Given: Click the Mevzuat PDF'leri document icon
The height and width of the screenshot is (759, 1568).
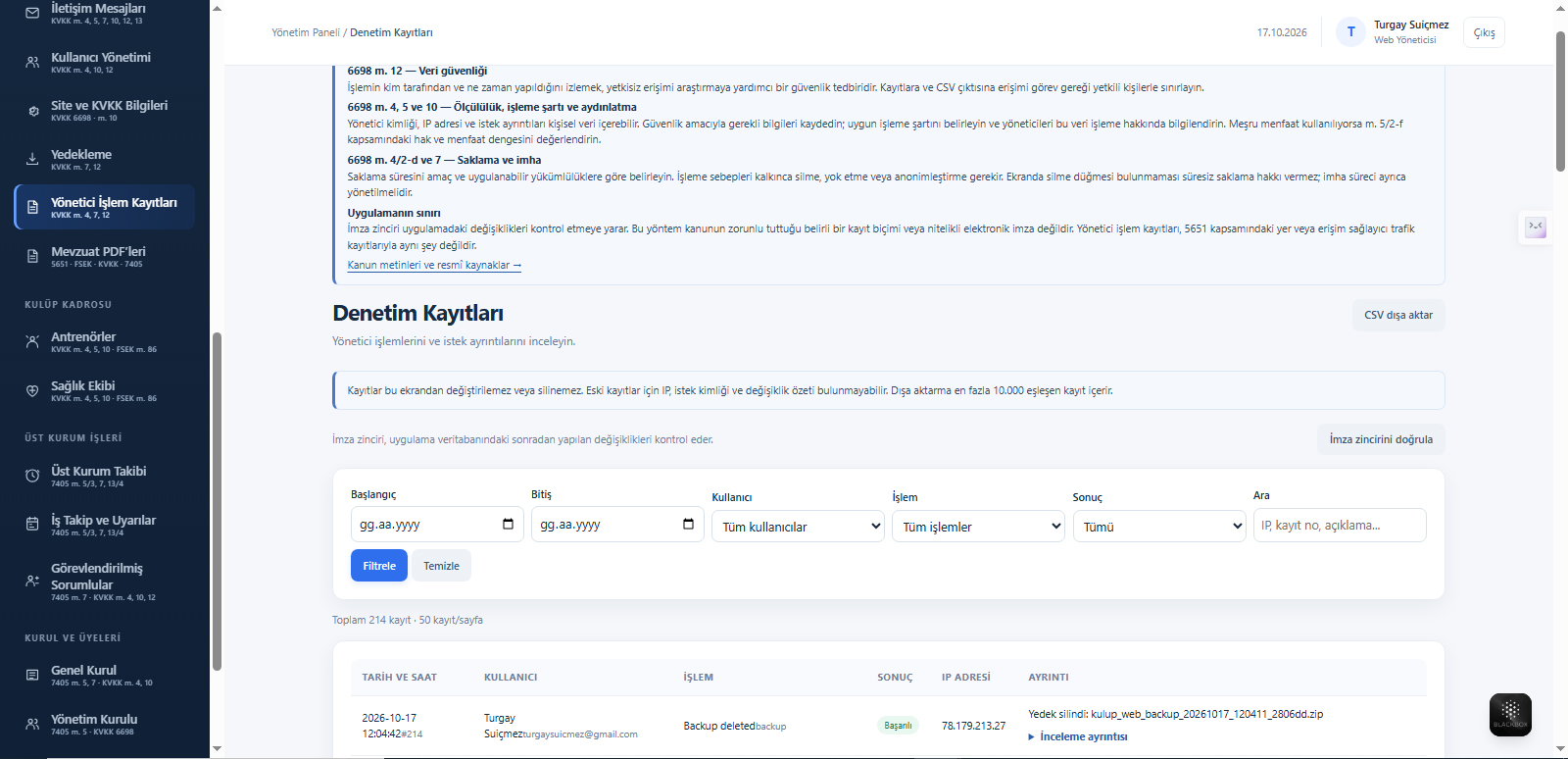Looking at the screenshot, I should pyautogui.click(x=32, y=257).
